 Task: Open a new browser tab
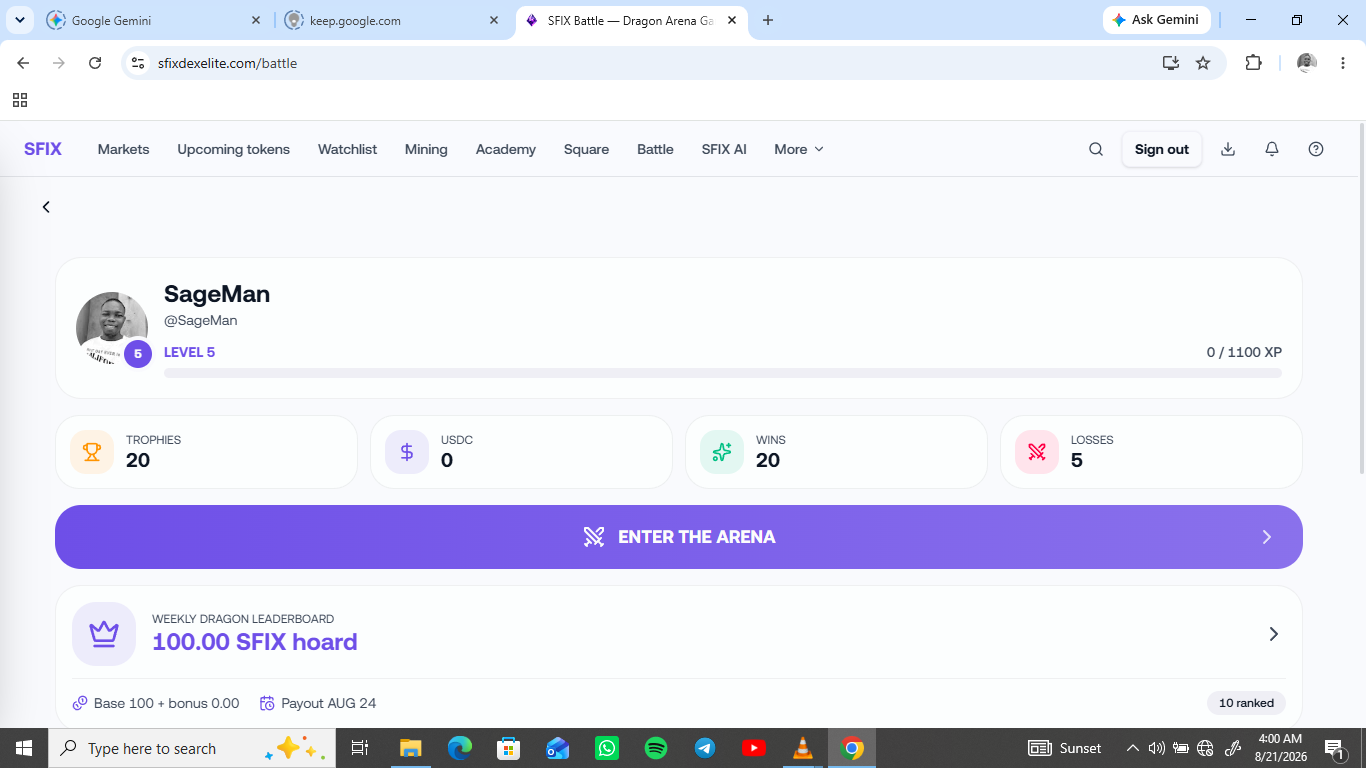pos(768,20)
